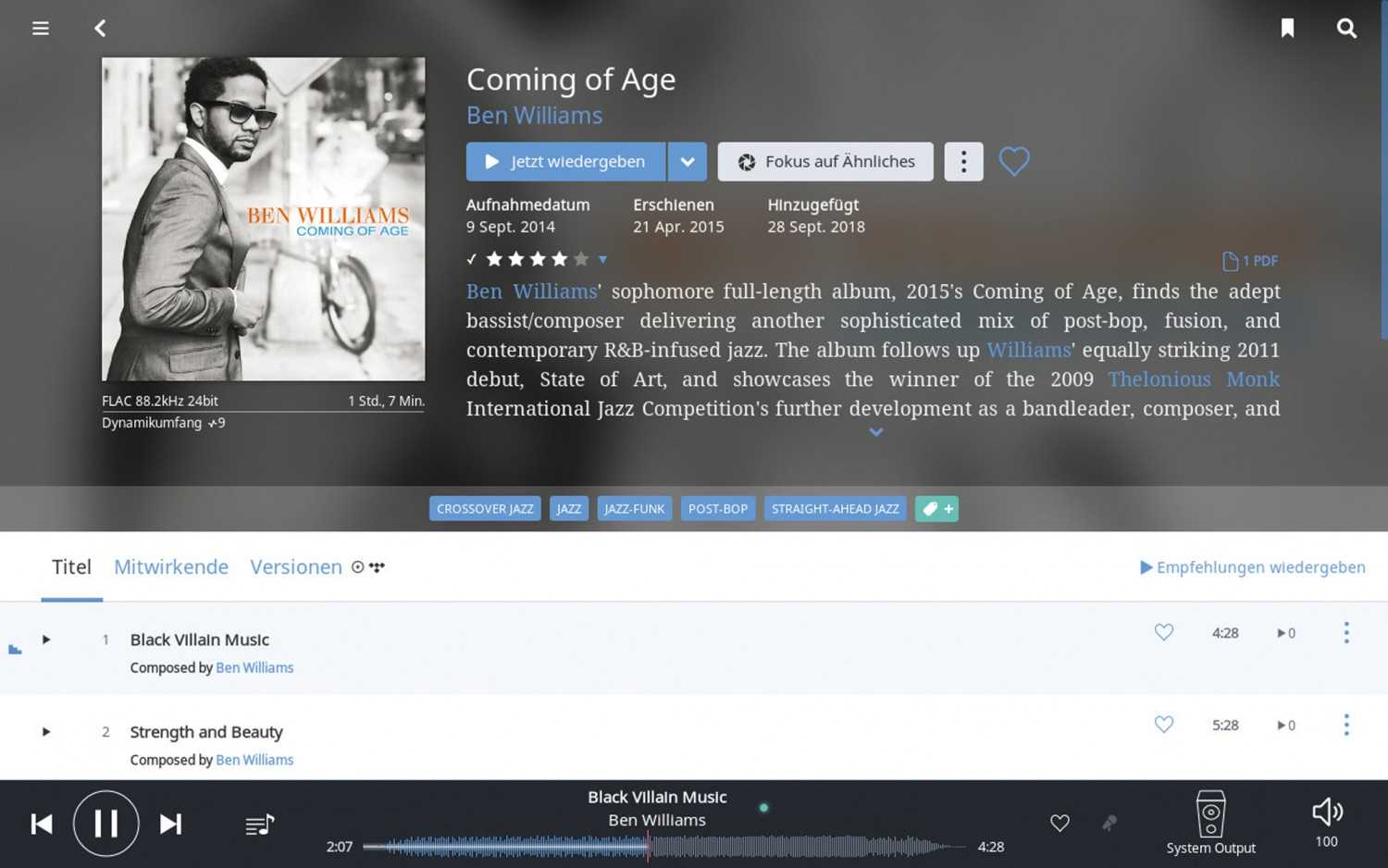Screen dimensions: 1388x868
Task: Open options menu for Strength and Beauty
Action: 1346,725
